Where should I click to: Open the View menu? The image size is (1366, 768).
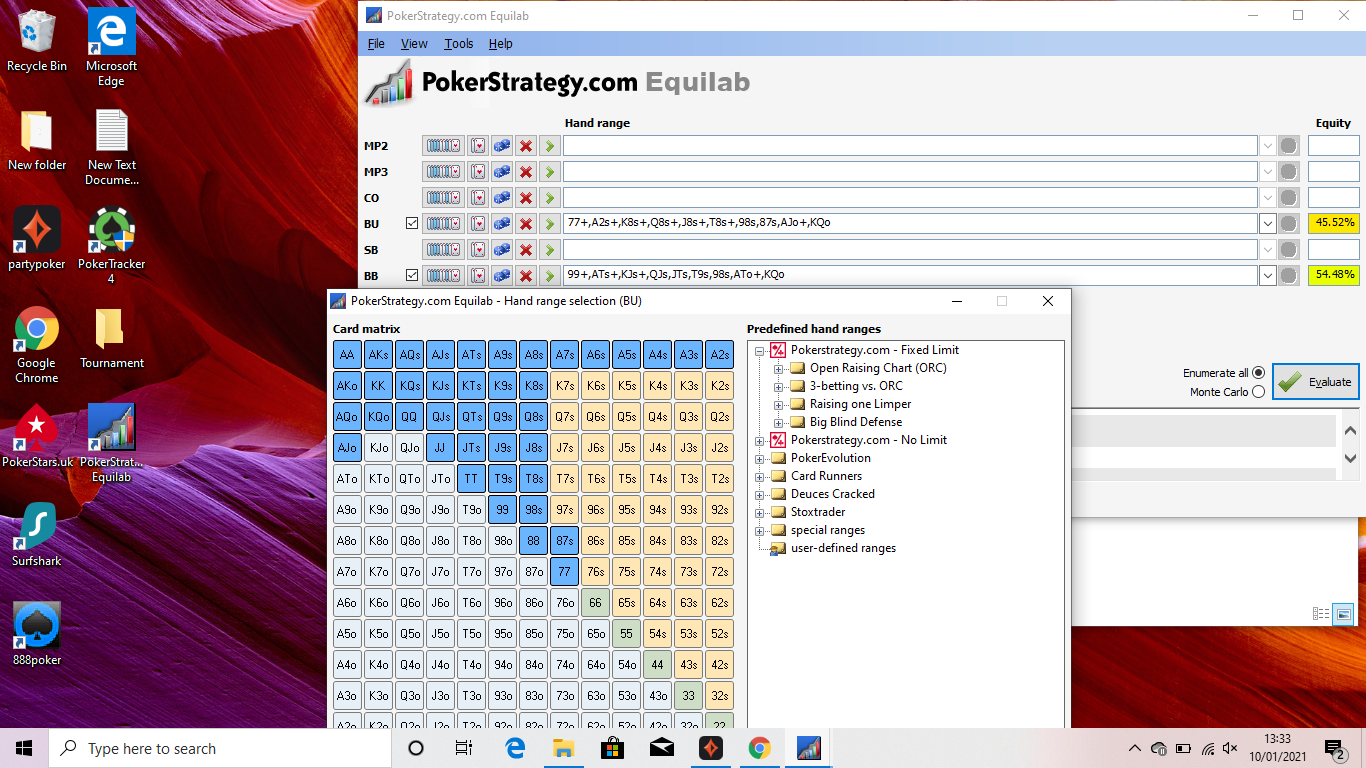tap(414, 44)
